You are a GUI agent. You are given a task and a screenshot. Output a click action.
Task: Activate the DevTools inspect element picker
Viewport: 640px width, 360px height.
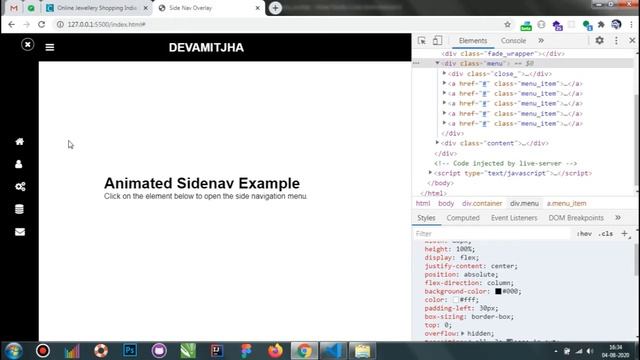[x=422, y=41]
